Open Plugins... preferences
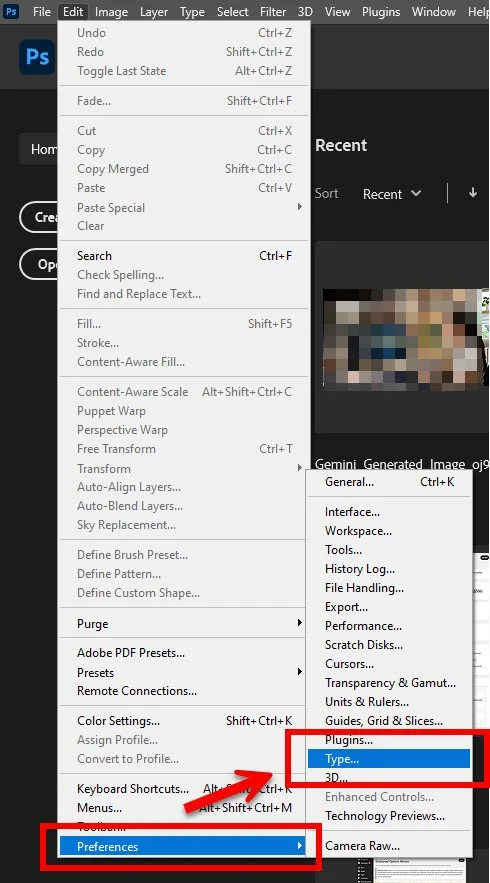The image size is (490, 883). tap(389, 740)
